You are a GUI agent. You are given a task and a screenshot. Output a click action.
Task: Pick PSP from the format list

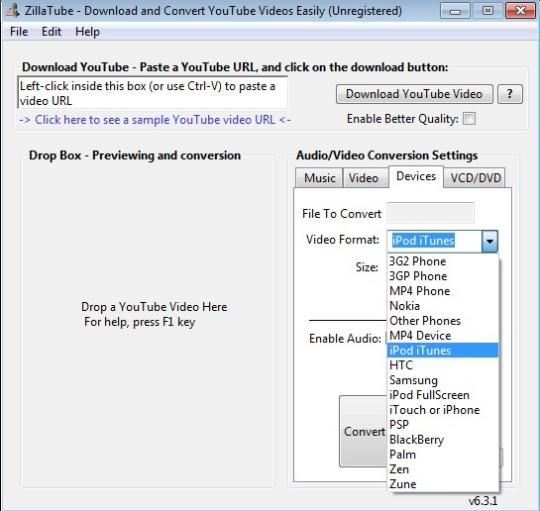[x=443, y=425]
